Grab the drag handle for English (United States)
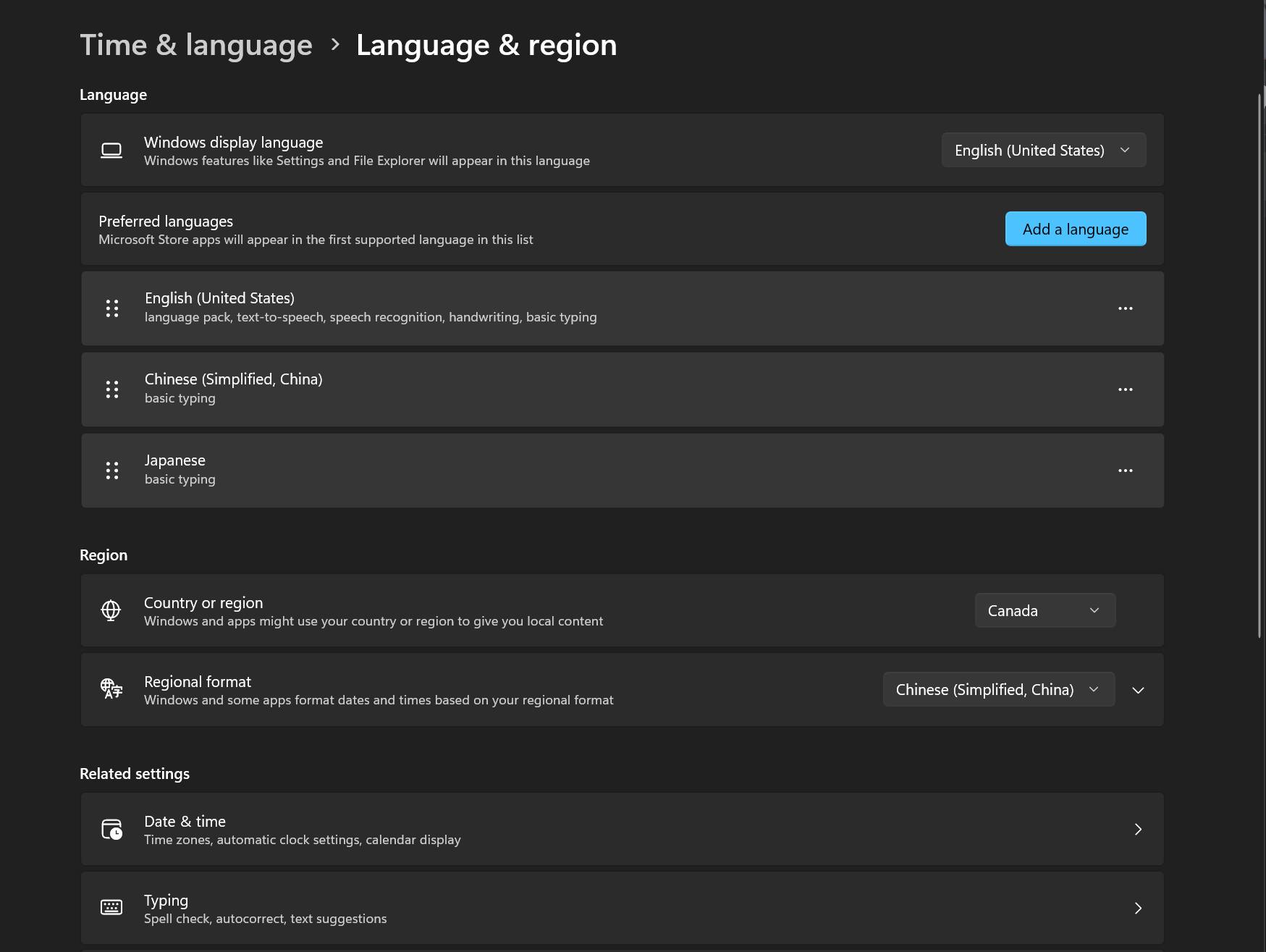The width and height of the screenshot is (1266, 952). coord(112,308)
